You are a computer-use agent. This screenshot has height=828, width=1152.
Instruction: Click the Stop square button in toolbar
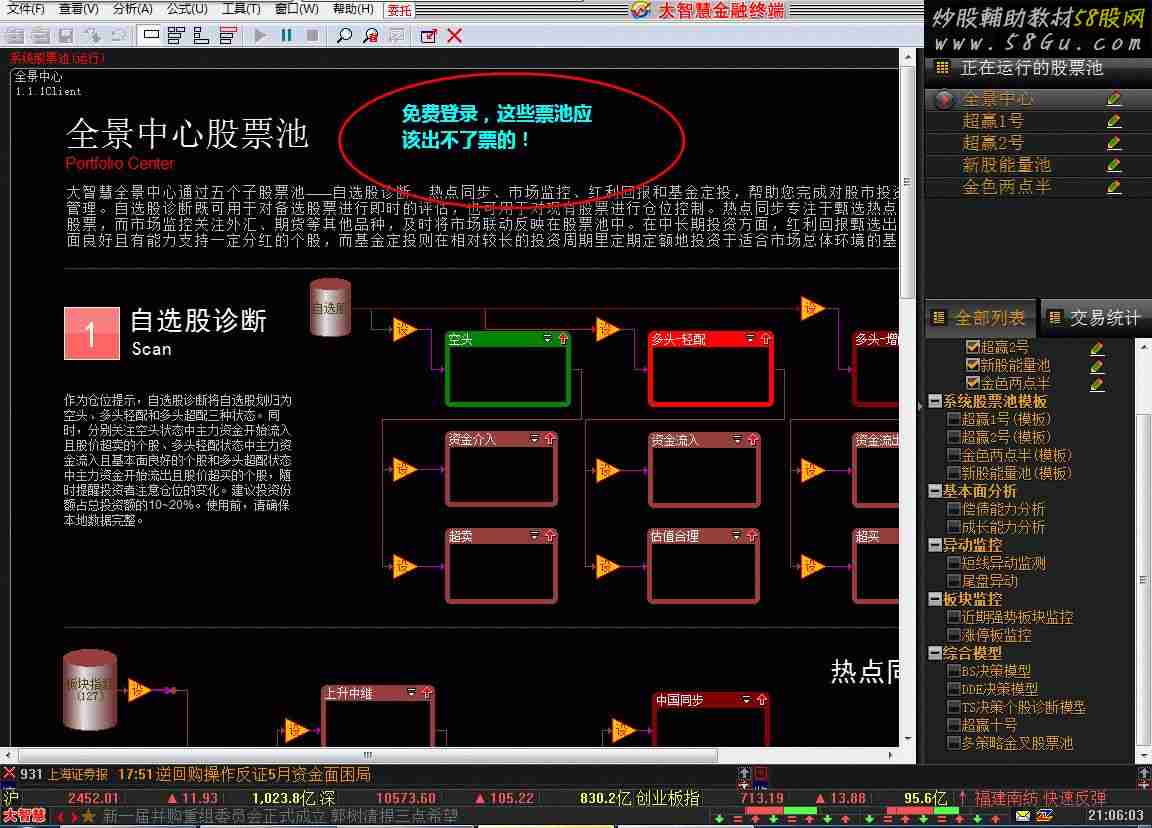[312, 35]
